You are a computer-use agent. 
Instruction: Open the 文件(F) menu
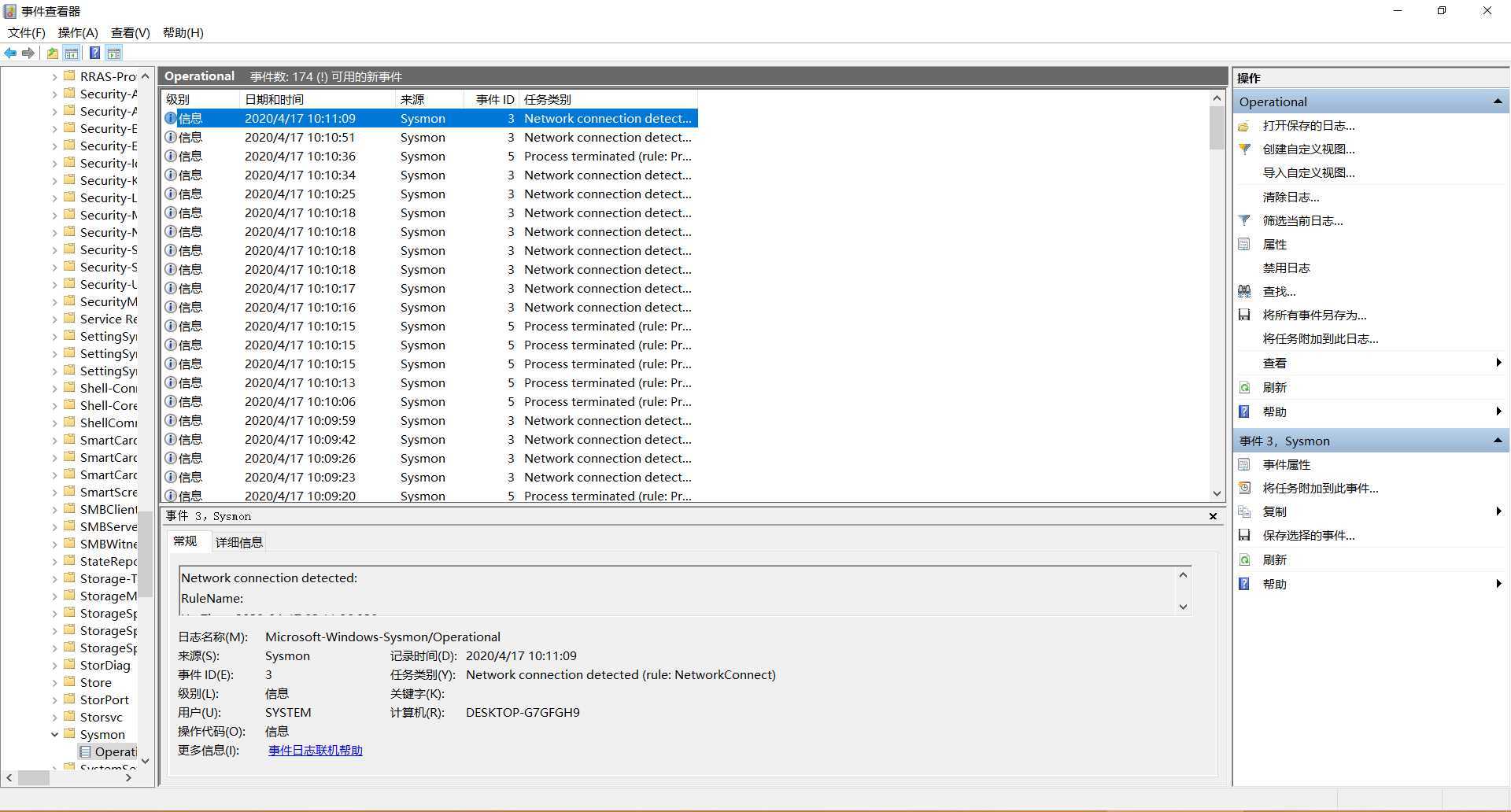click(27, 32)
